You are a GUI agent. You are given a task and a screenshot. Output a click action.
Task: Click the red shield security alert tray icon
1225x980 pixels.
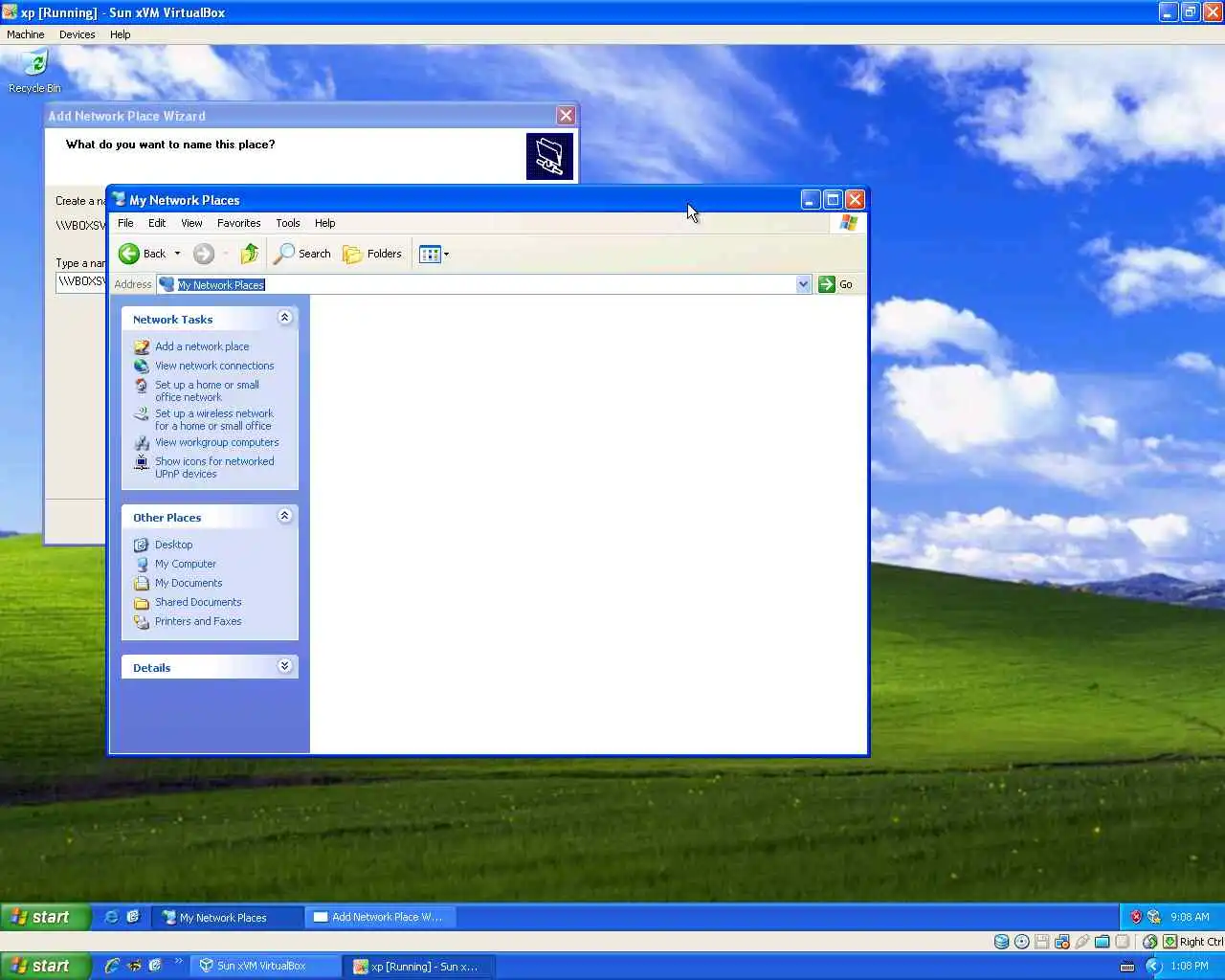pyautogui.click(x=1136, y=917)
